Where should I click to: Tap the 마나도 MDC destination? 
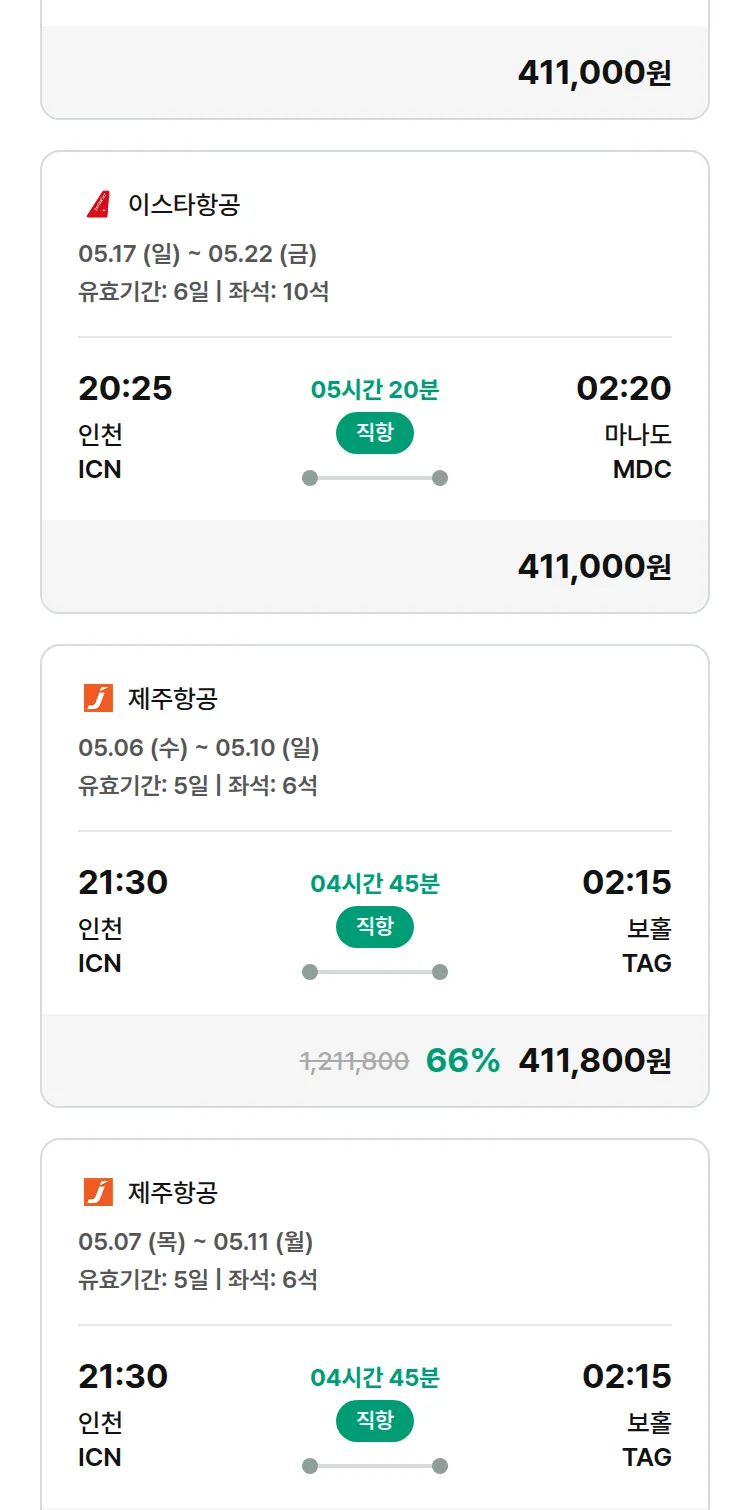click(x=638, y=451)
